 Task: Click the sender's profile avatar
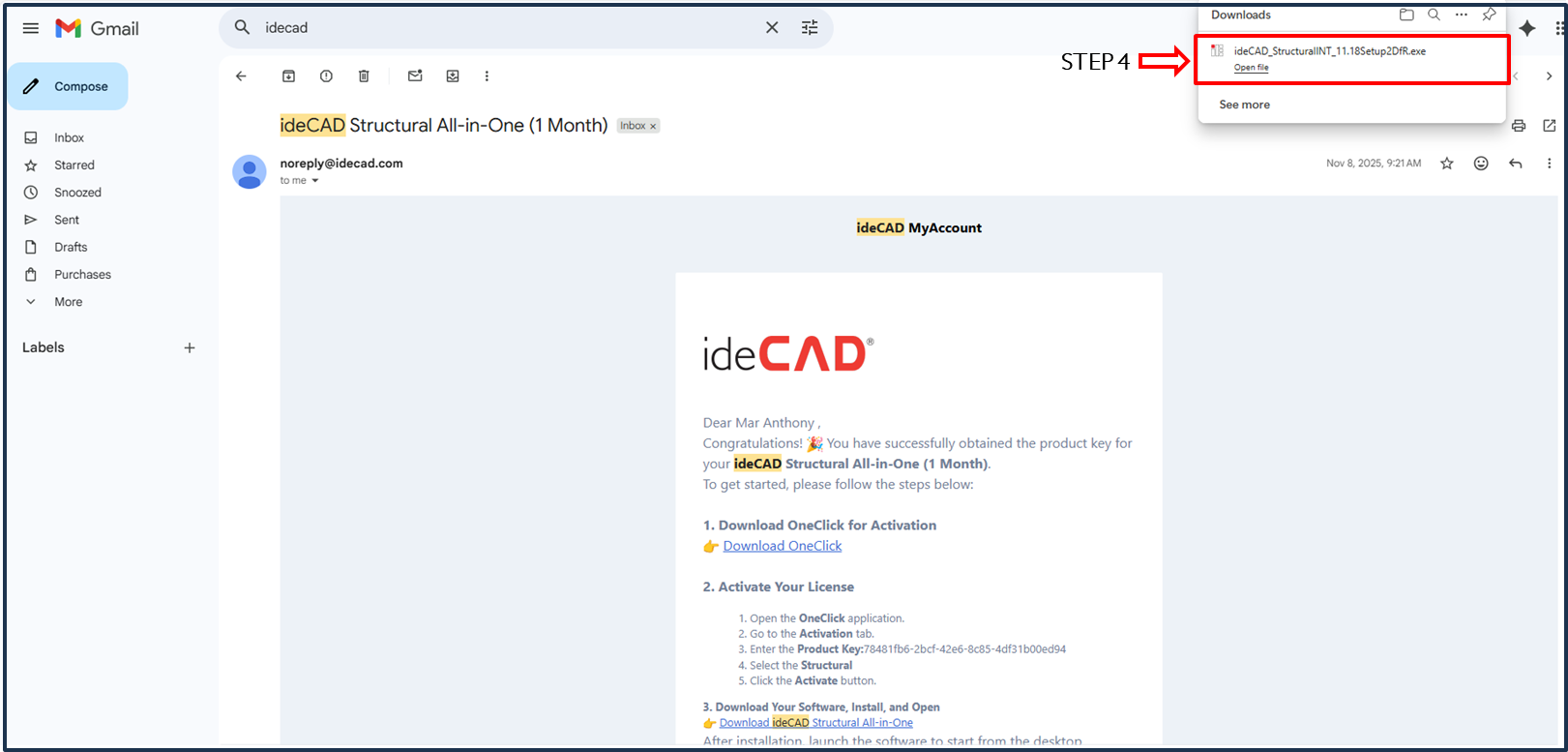click(250, 172)
